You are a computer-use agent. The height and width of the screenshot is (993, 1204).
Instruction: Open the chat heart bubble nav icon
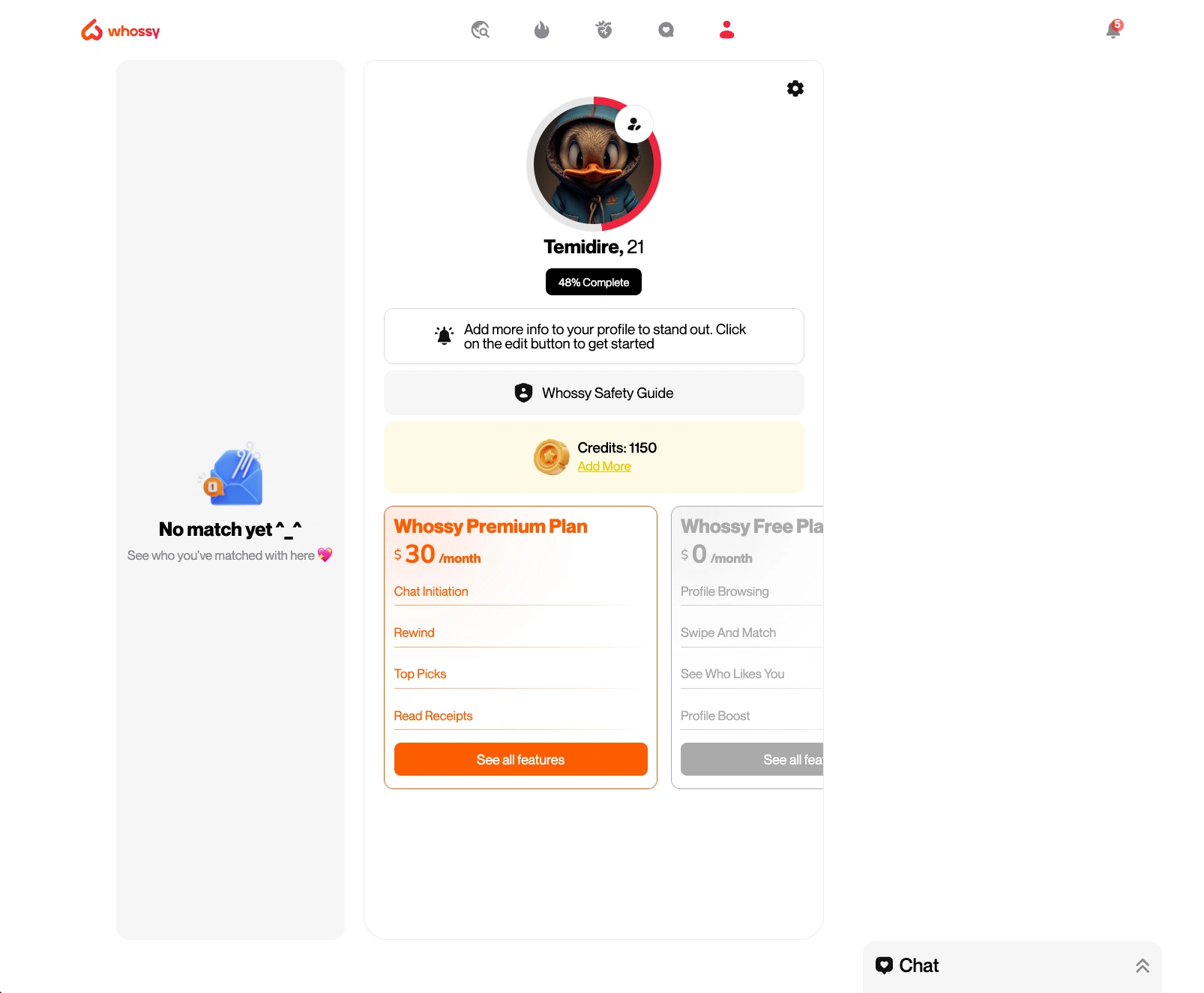point(666,30)
